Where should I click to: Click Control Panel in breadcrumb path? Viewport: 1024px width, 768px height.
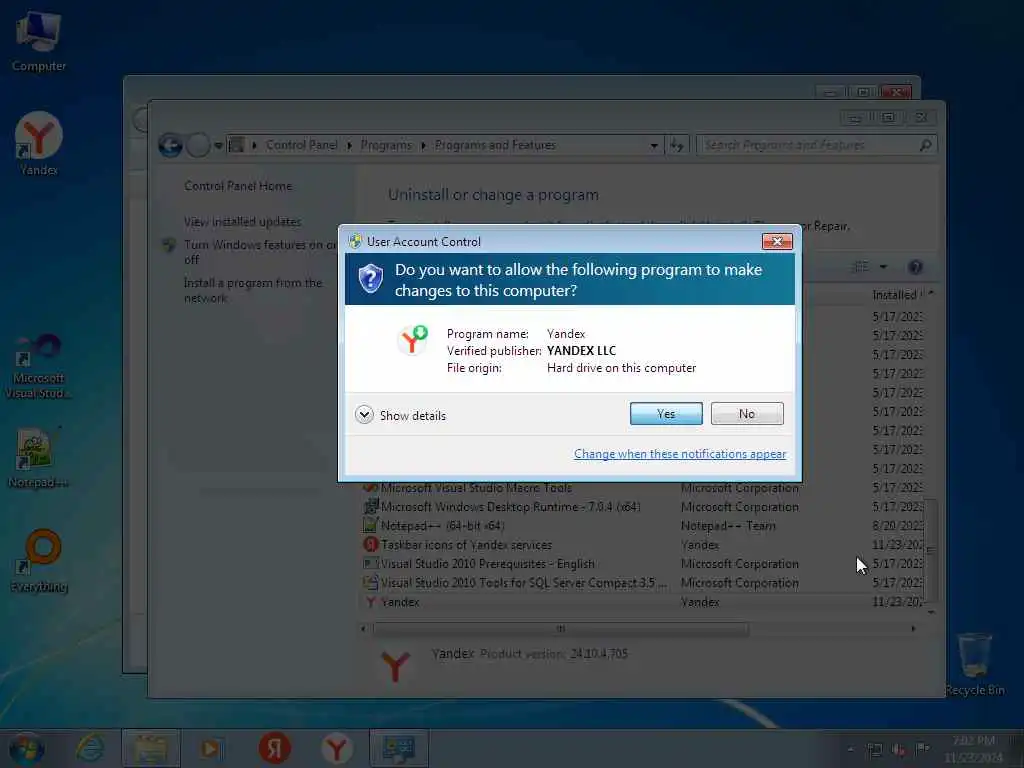click(302, 145)
